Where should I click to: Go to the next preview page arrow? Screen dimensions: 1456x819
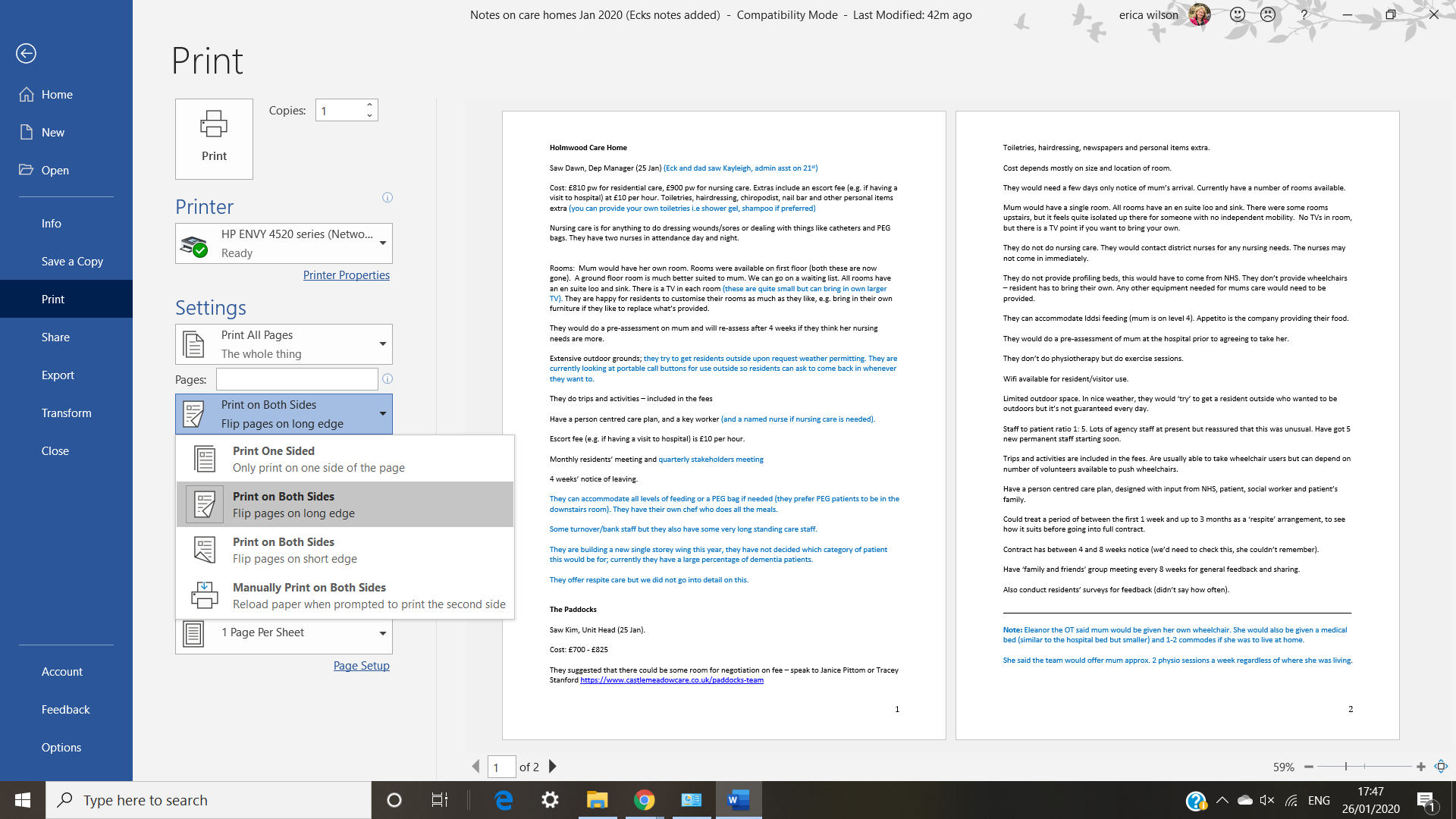553,767
